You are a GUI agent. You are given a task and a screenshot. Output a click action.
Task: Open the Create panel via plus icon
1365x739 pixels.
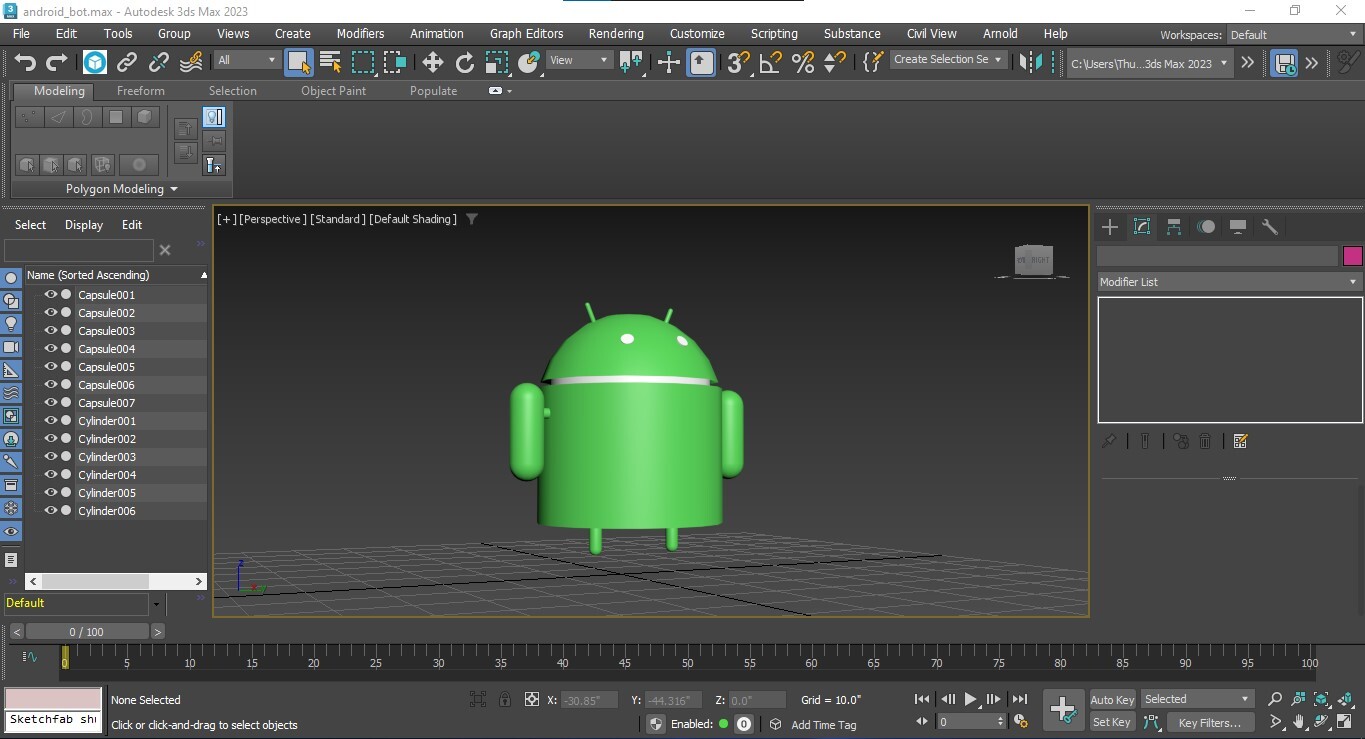tap(1109, 227)
